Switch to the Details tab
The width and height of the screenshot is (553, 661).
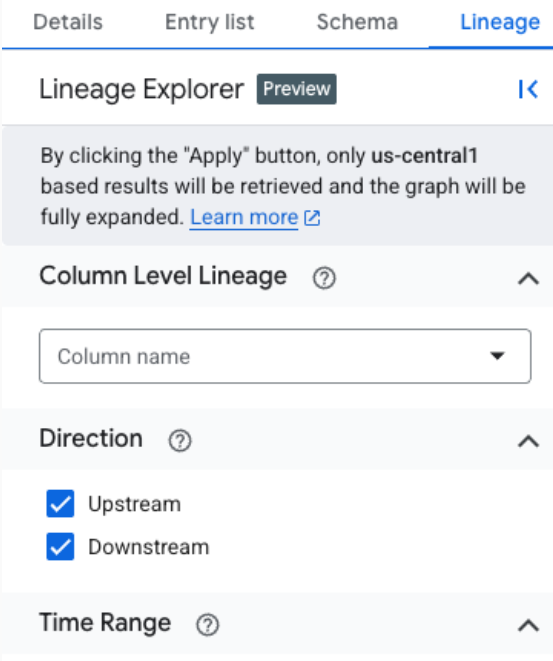pos(68,22)
